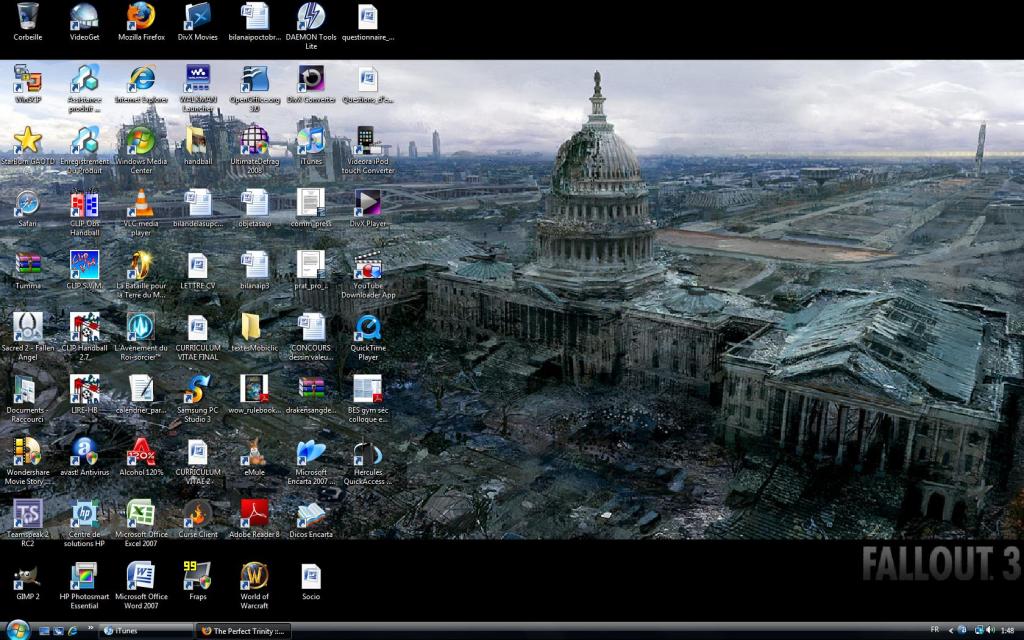
Task: Click the avast tray icon
Action: pos(962,630)
